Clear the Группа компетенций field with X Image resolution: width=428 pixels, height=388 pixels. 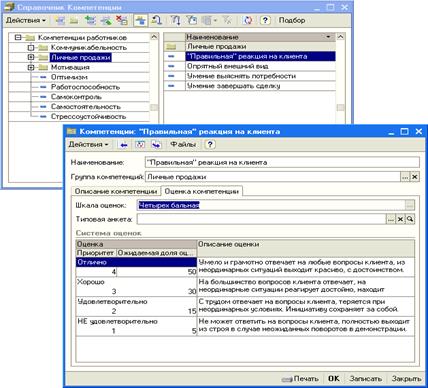coord(414,177)
